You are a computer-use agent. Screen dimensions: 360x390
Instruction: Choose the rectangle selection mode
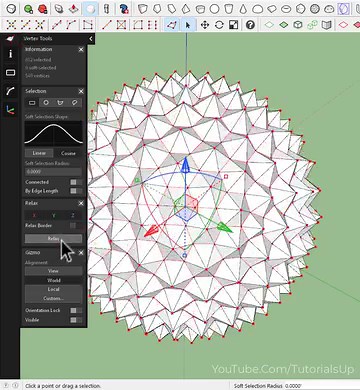click(x=32, y=103)
